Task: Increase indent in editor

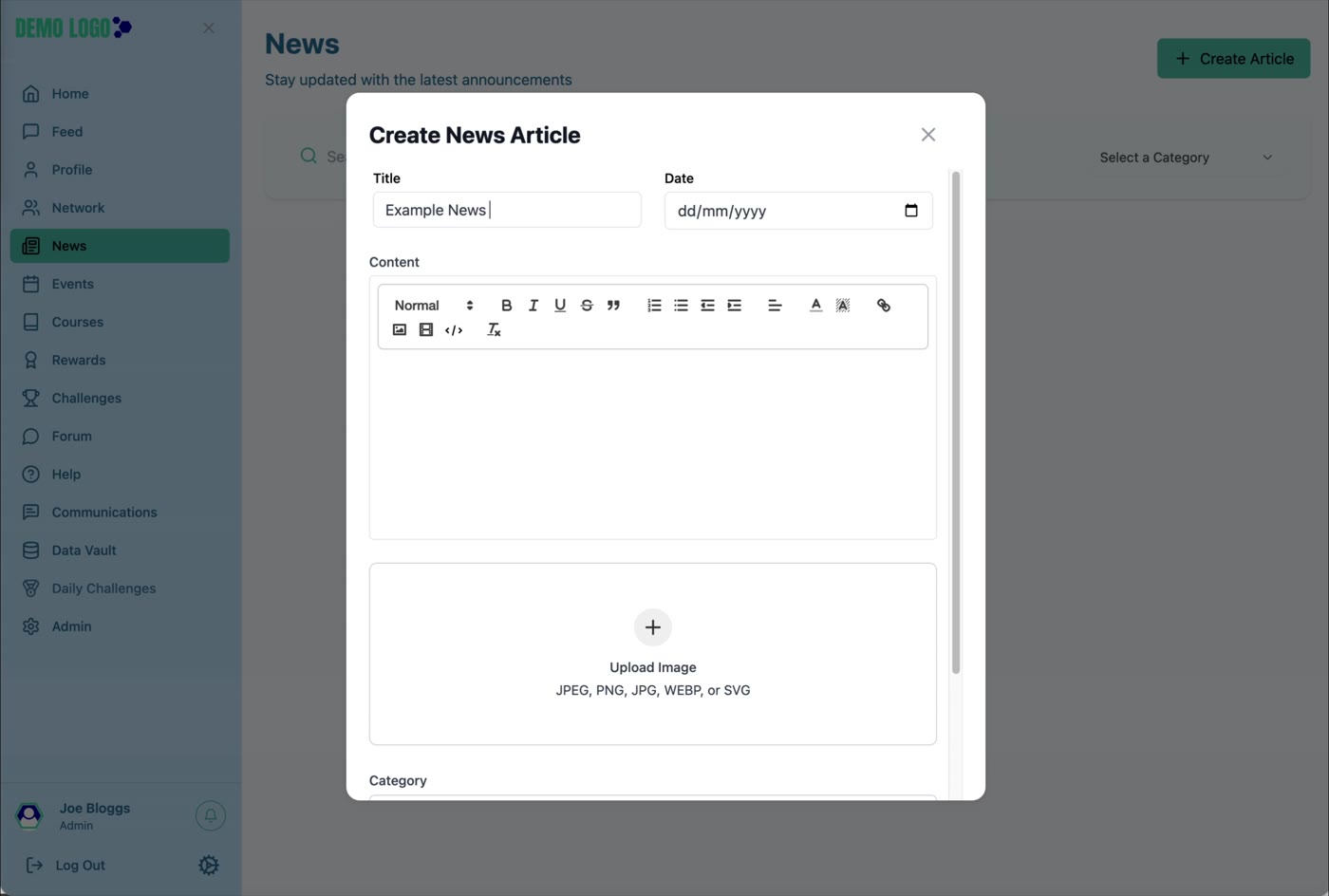Action: (734, 306)
